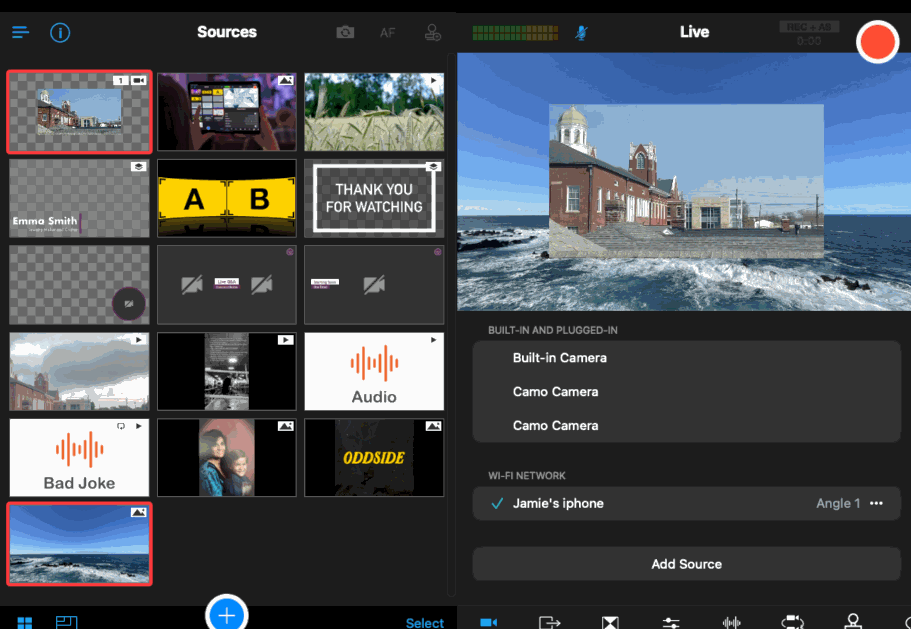Open the sliders settings tab
The image size is (911, 629).
671,623
